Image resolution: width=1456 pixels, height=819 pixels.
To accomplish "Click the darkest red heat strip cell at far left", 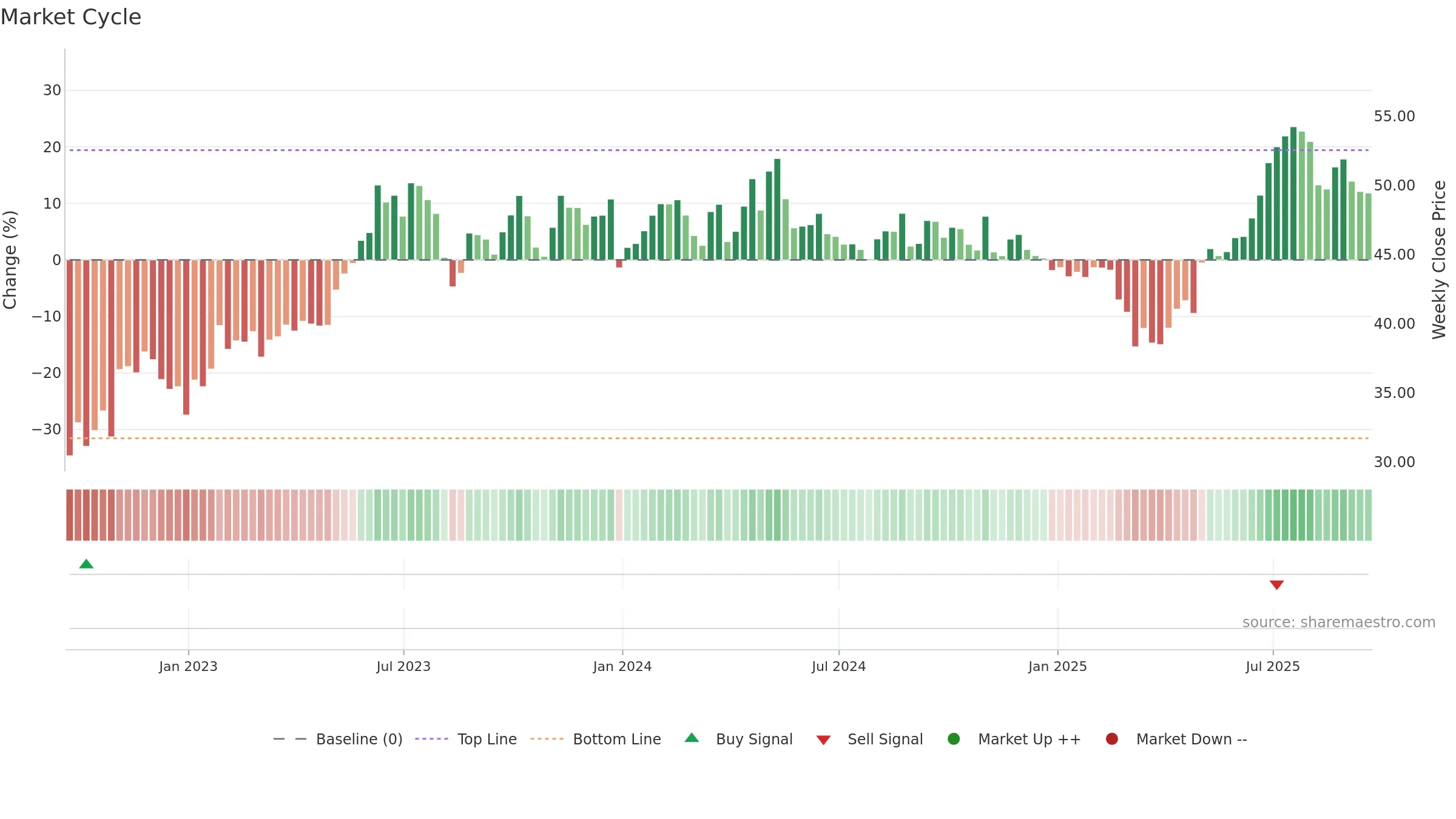I will (x=70, y=515).
